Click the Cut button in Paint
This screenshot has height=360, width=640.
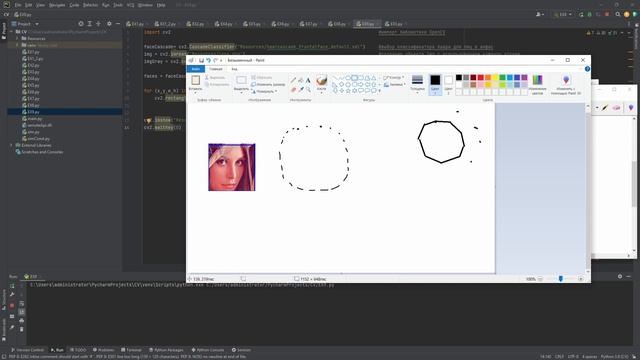click(215, 77)
